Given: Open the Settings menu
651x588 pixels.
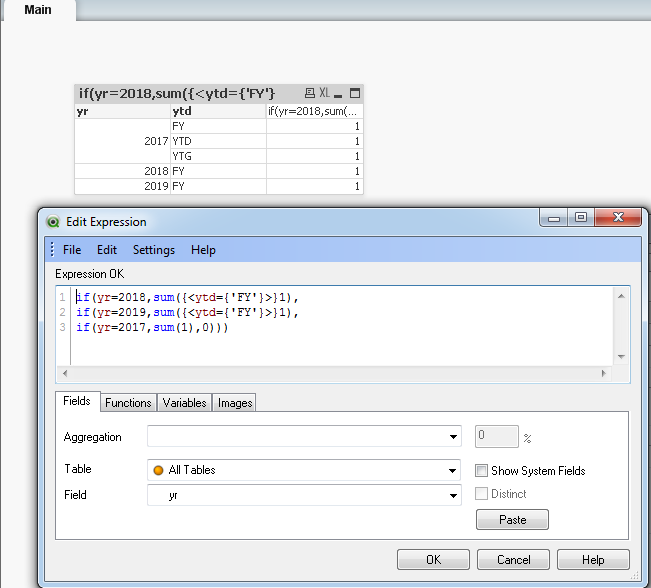Looking at the screenshot, I should (154, 250).
